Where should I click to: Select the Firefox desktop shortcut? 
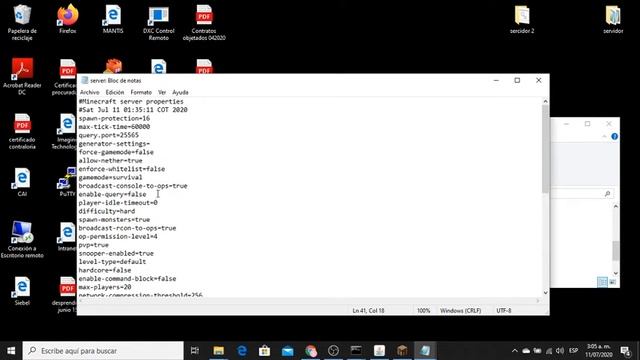pos(68,19)
